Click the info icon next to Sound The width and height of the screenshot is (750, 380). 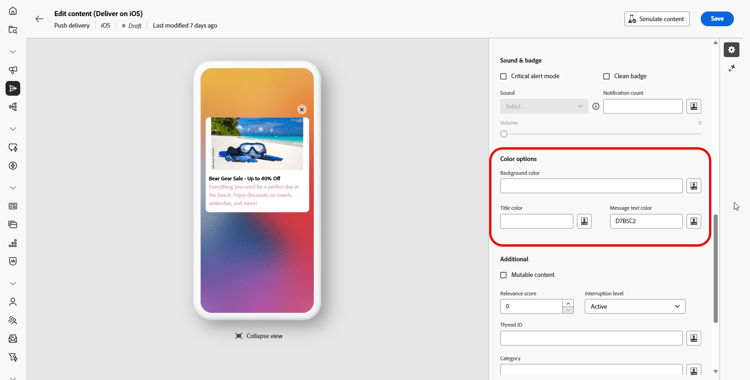point(596,107)
